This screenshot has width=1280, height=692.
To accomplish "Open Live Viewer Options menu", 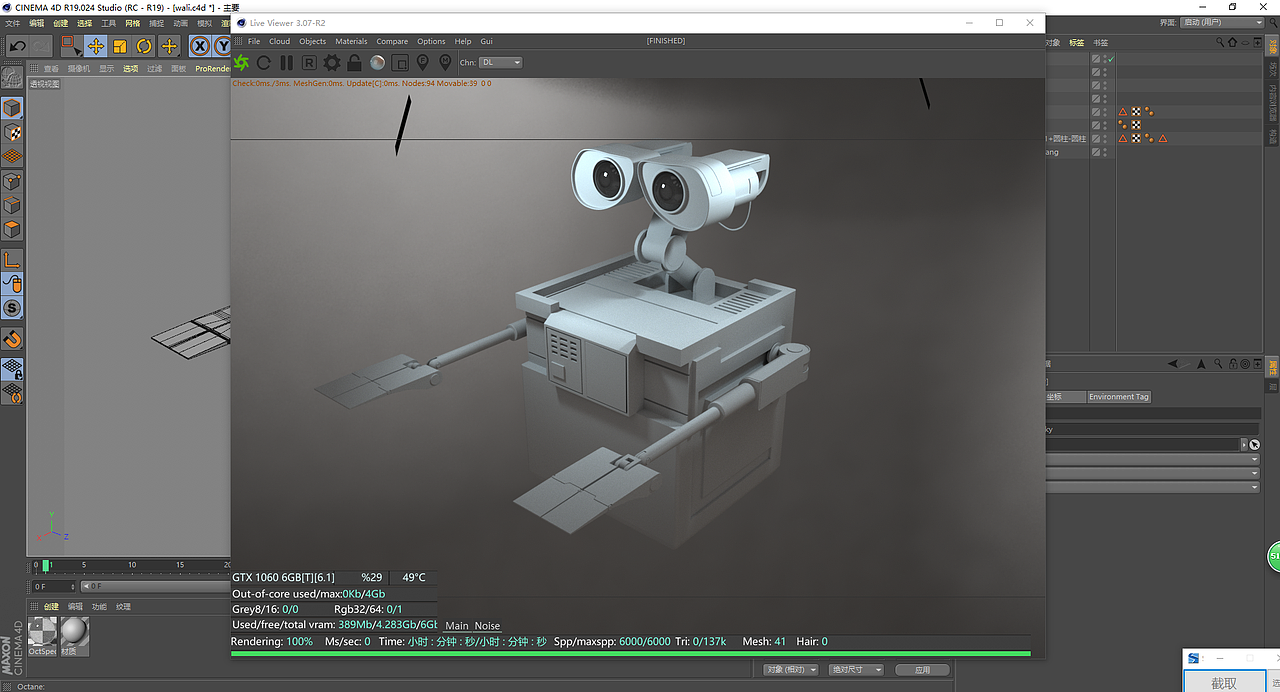I will [431, 41].
